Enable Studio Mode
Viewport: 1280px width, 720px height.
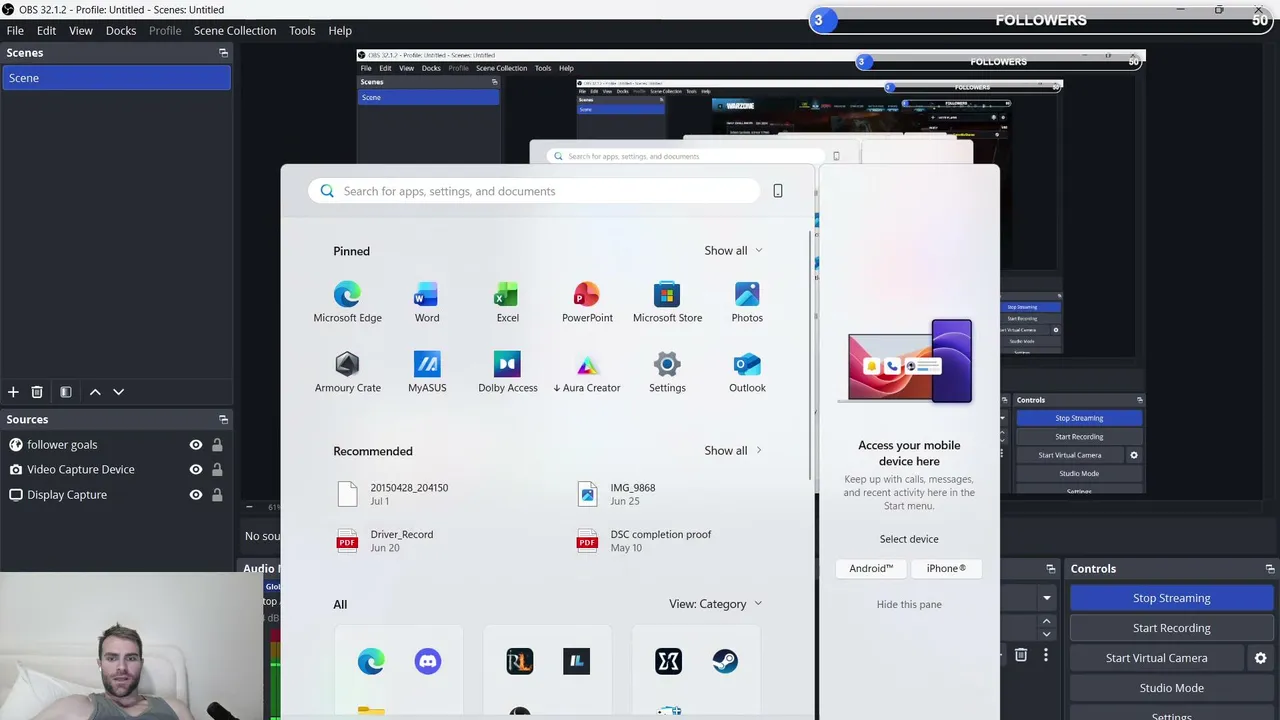[1171, 688]
